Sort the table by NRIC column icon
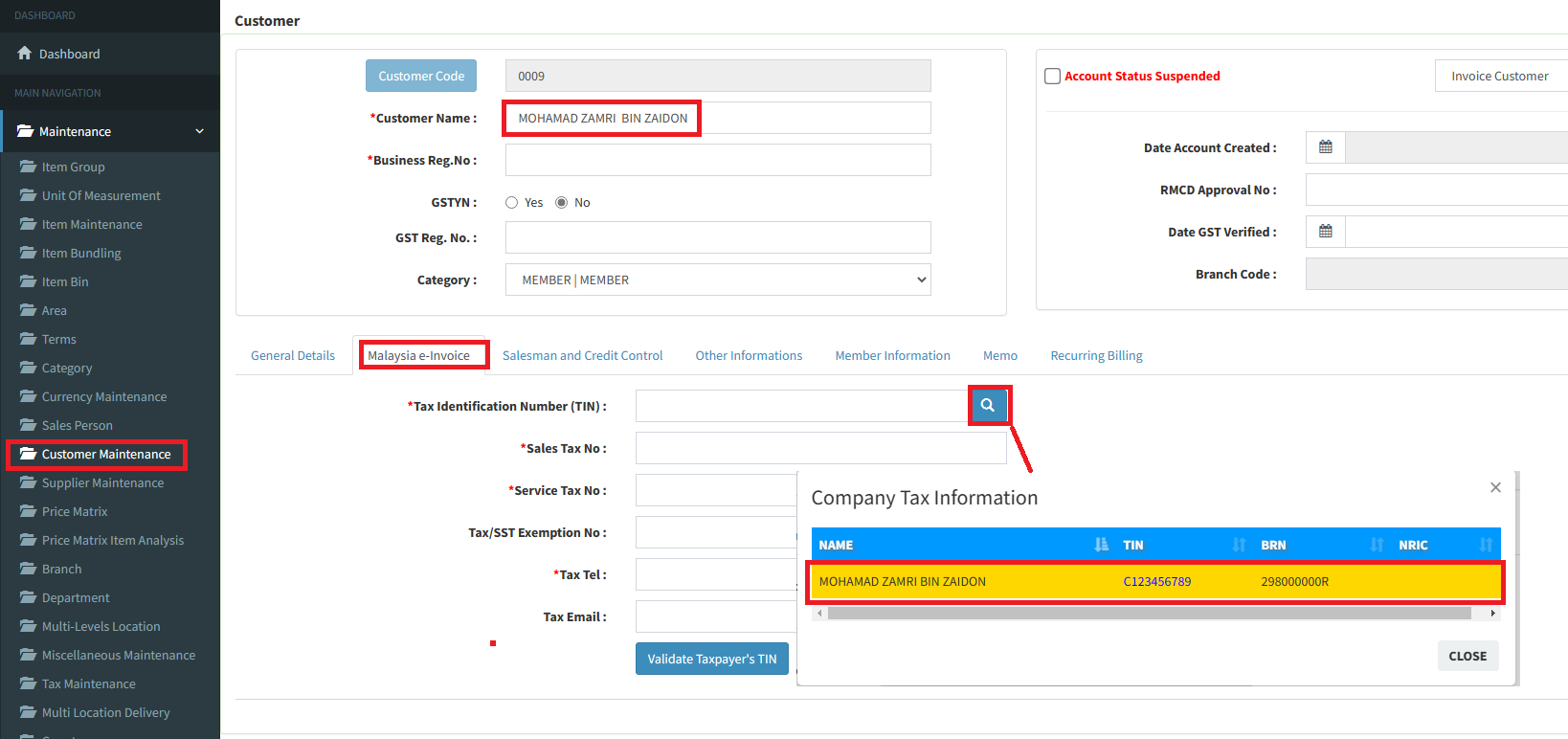The width and height of the screenshot is (1568, 739). [1486, 545]
